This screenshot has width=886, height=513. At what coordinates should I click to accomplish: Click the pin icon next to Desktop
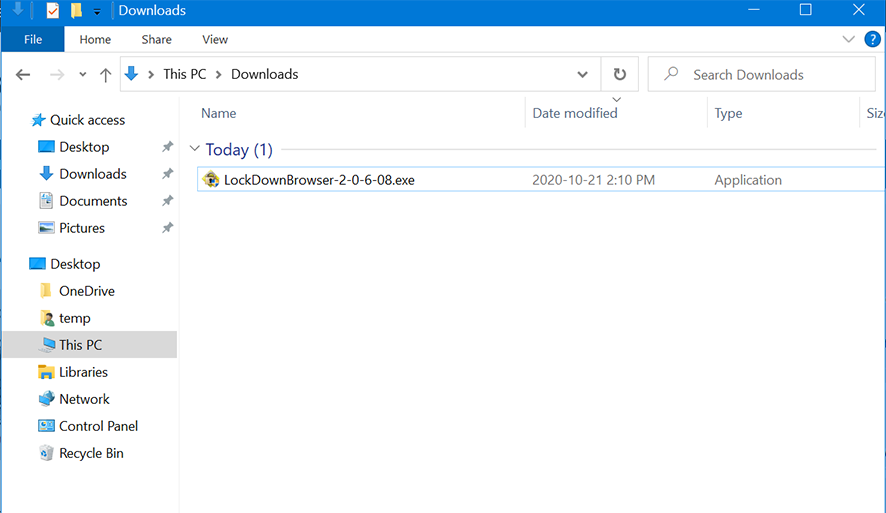coord(167,147)
